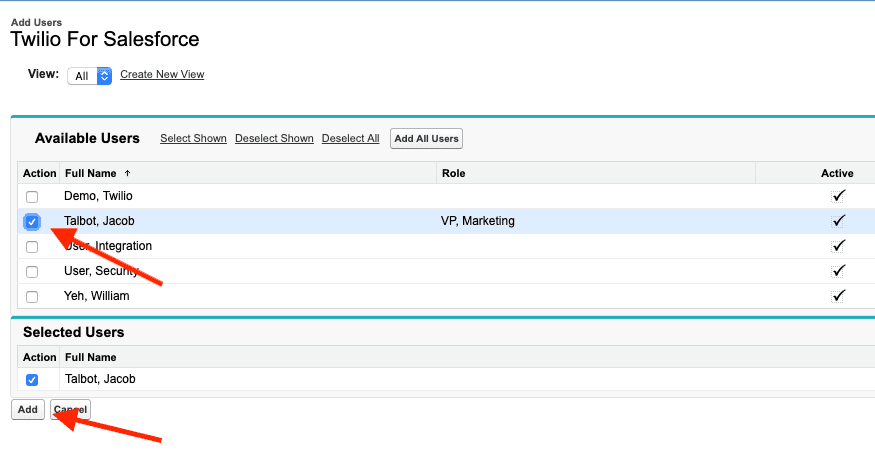
Task: Click the Add button
Action: (x=28, y=409)
